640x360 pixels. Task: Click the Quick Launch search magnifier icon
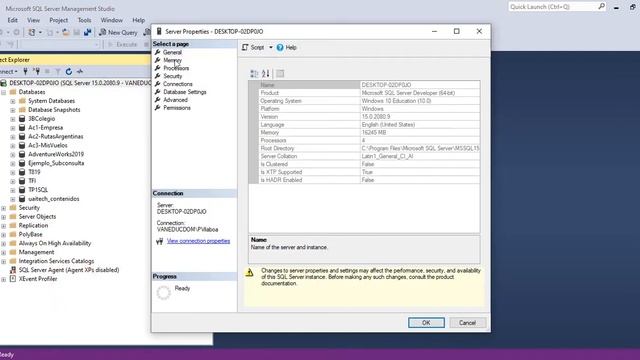click(602, 7)
